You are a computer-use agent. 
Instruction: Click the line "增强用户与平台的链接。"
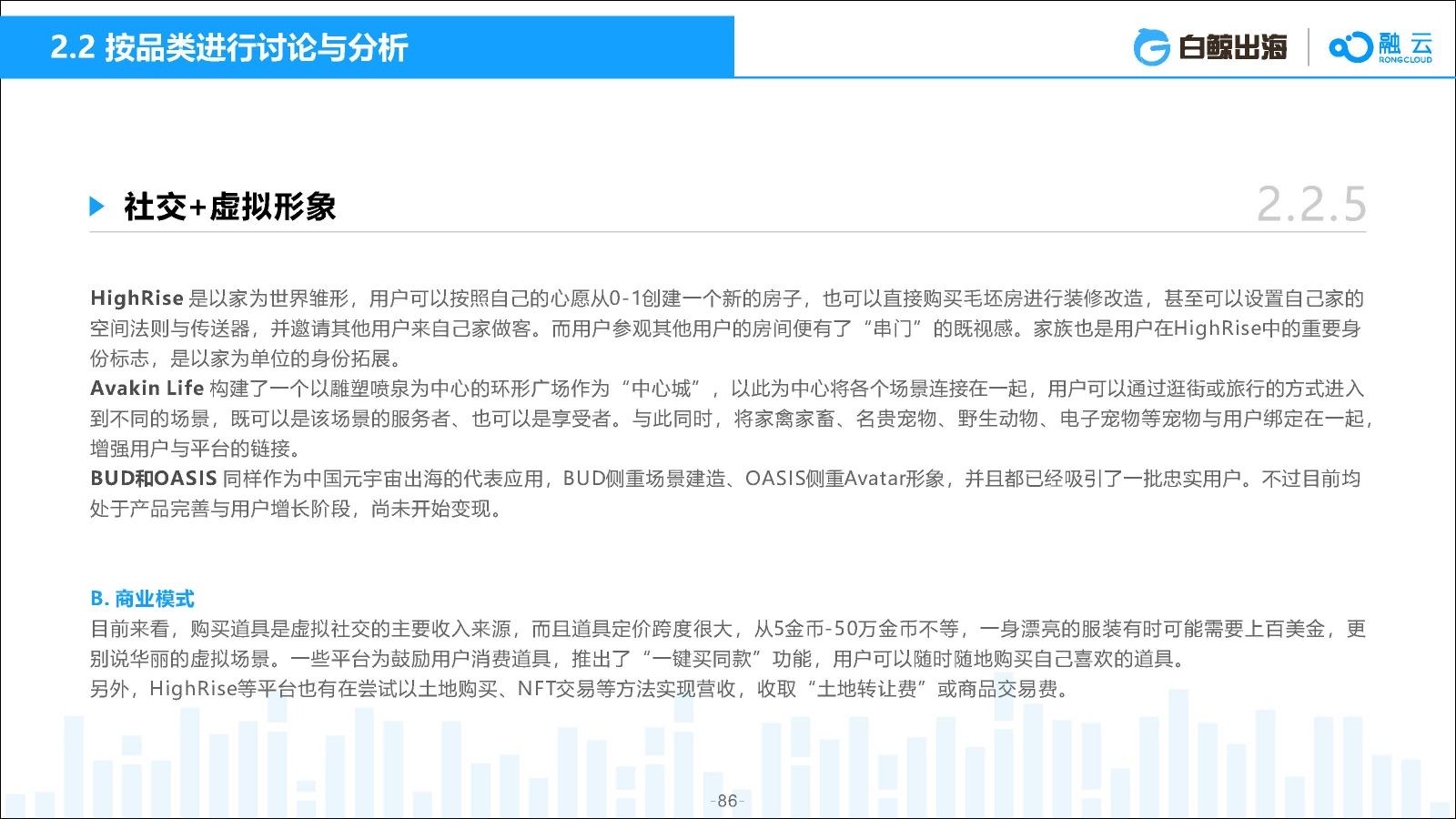point(196,449)
